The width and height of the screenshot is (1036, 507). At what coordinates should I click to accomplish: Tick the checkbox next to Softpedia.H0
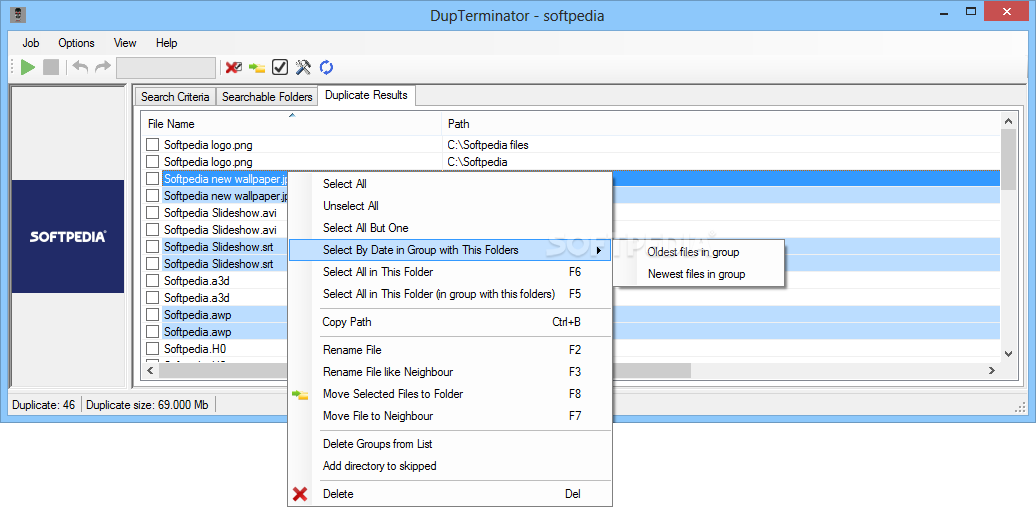[153, 348]
